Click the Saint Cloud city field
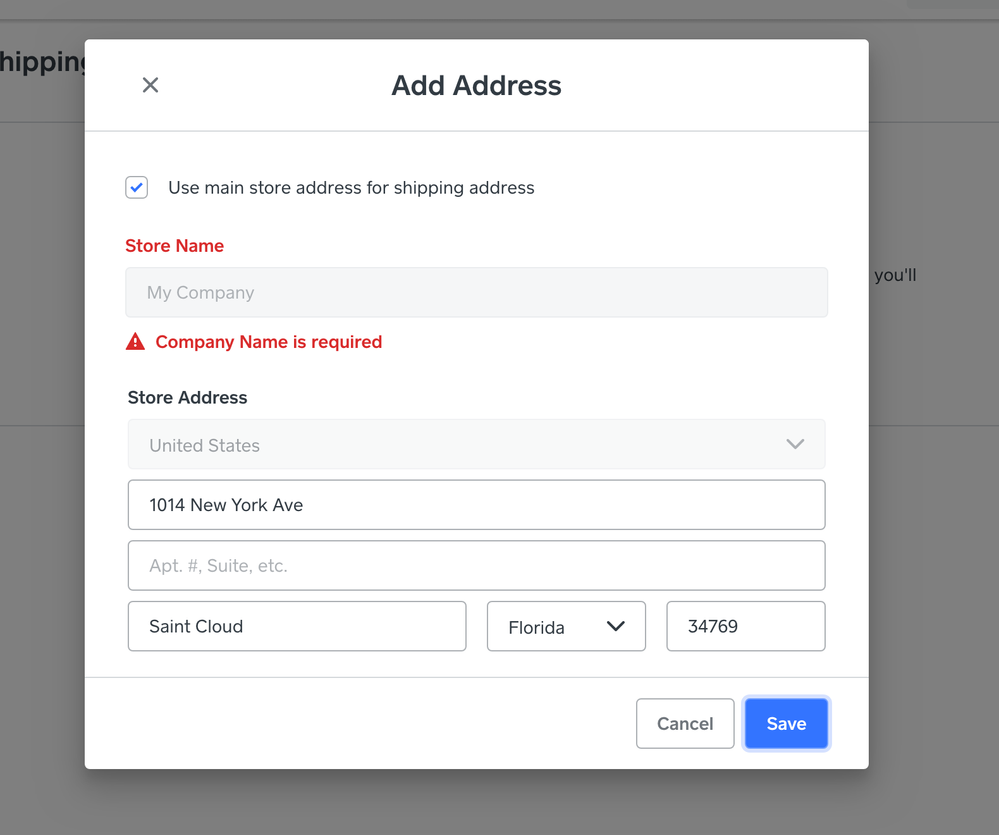This screenshot has width=999, height=835. 297,627
